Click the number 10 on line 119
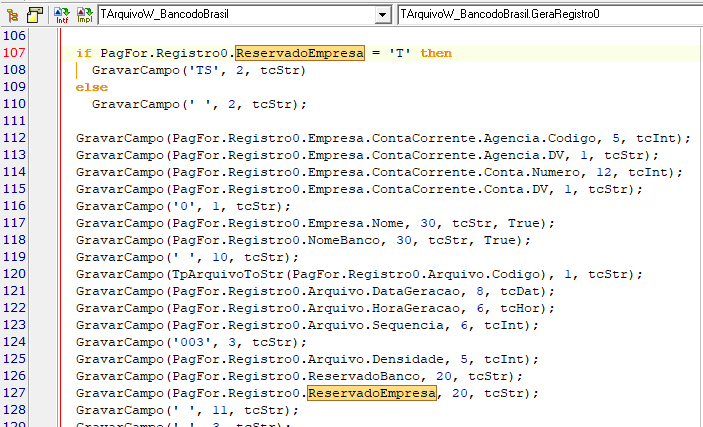This screenshot has height=427, width=703. 220,257
